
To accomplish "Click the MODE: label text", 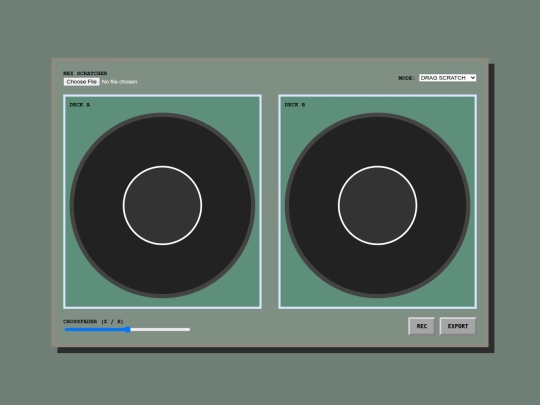I will (407, 78).
